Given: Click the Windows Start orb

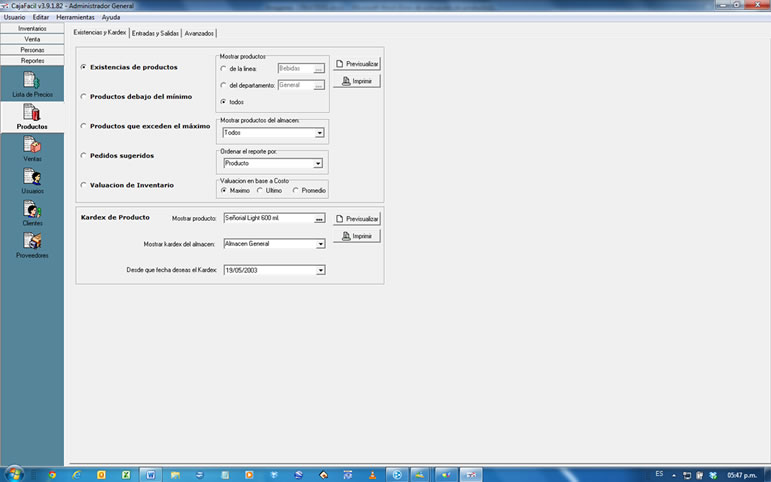Looking at the screenshot, I should [x=14, y=473].
